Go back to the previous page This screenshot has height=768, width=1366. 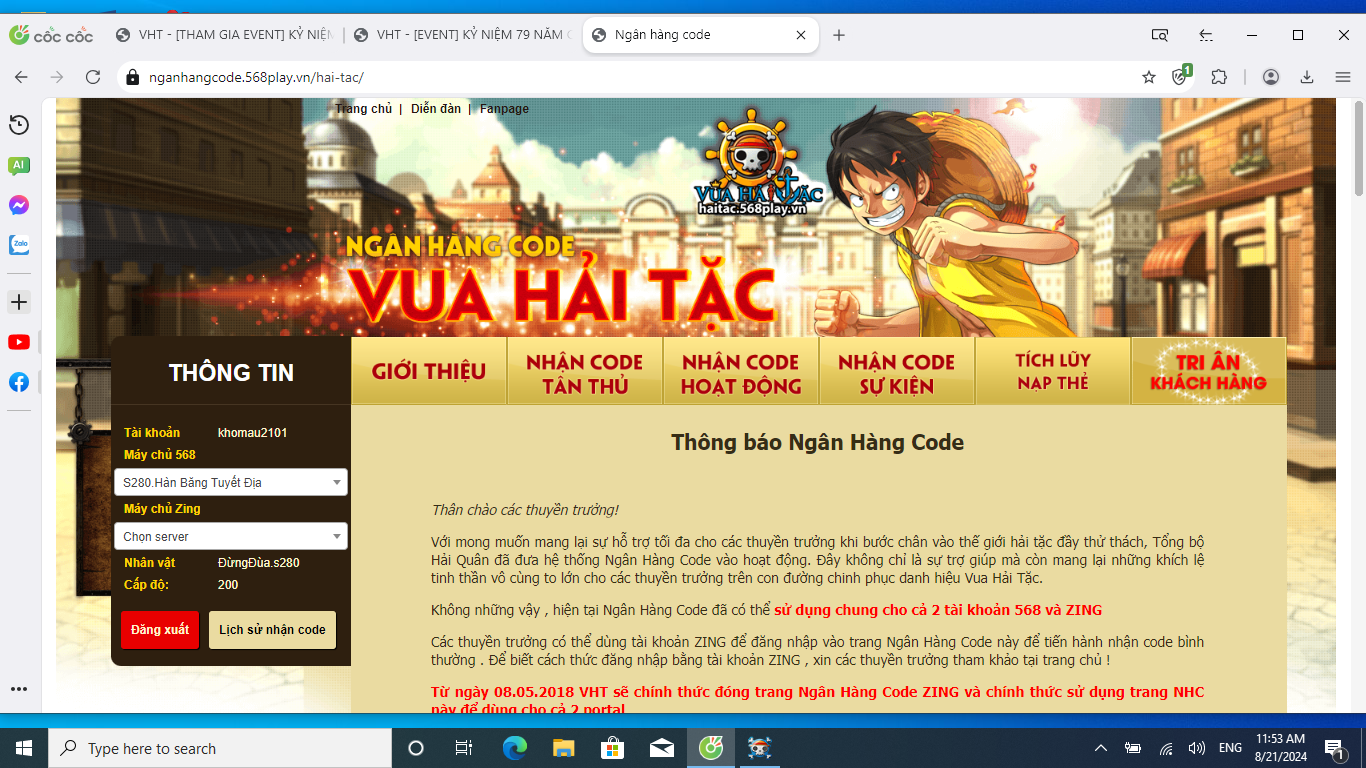[x=22, y=77]
